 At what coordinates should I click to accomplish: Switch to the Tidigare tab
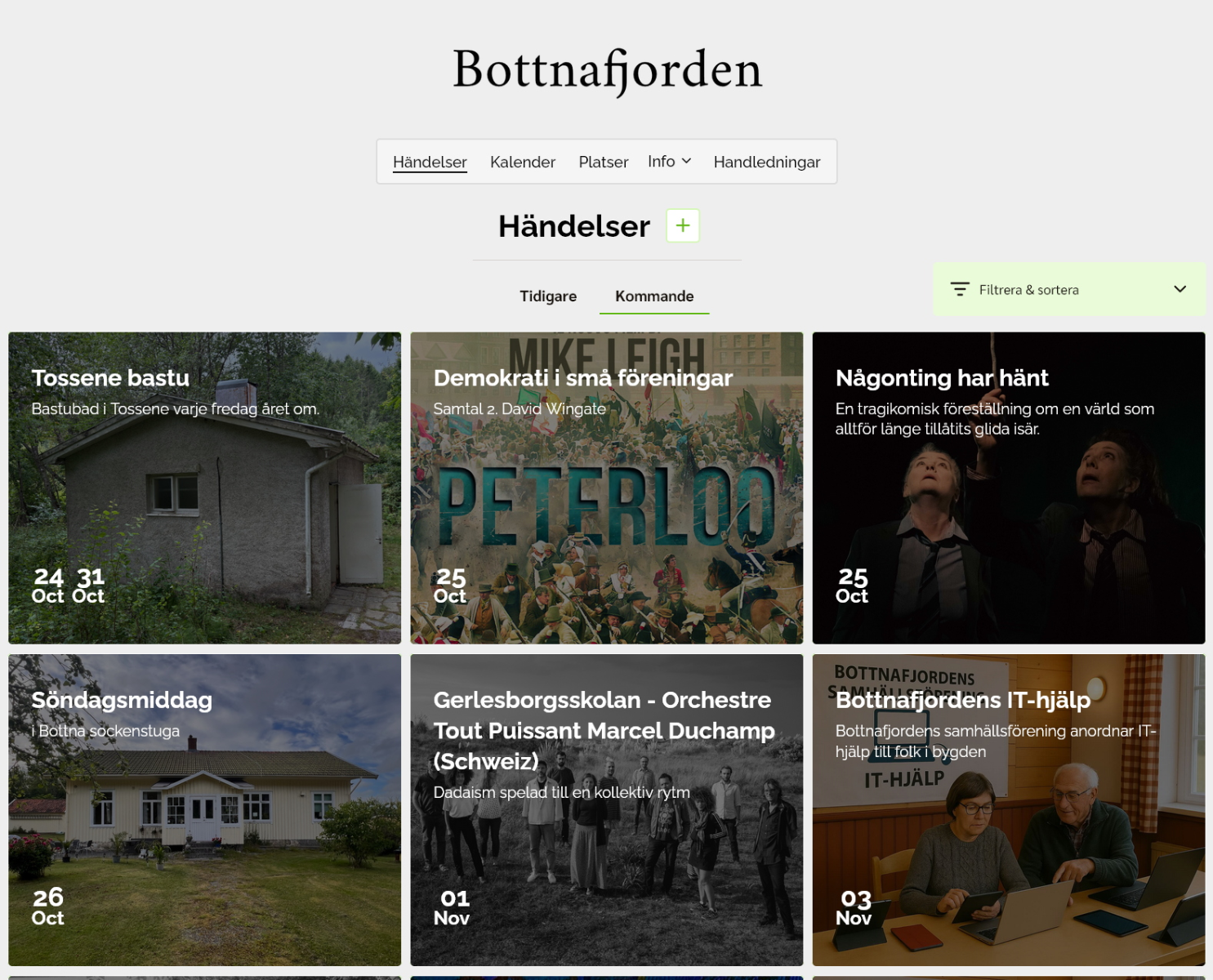[x=548, y=296]
